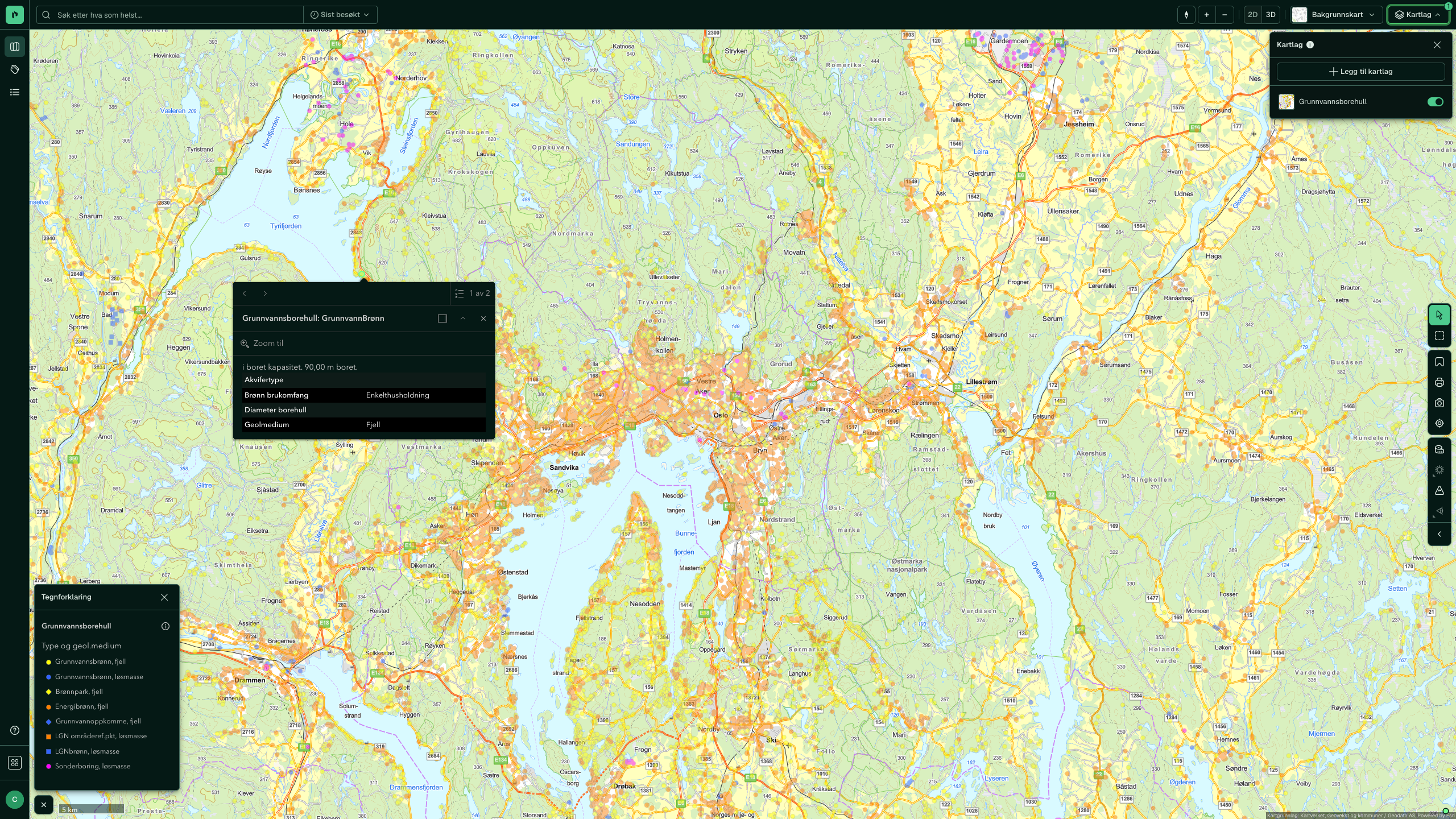
Task: Open the print map tool
Action: 1439,383
